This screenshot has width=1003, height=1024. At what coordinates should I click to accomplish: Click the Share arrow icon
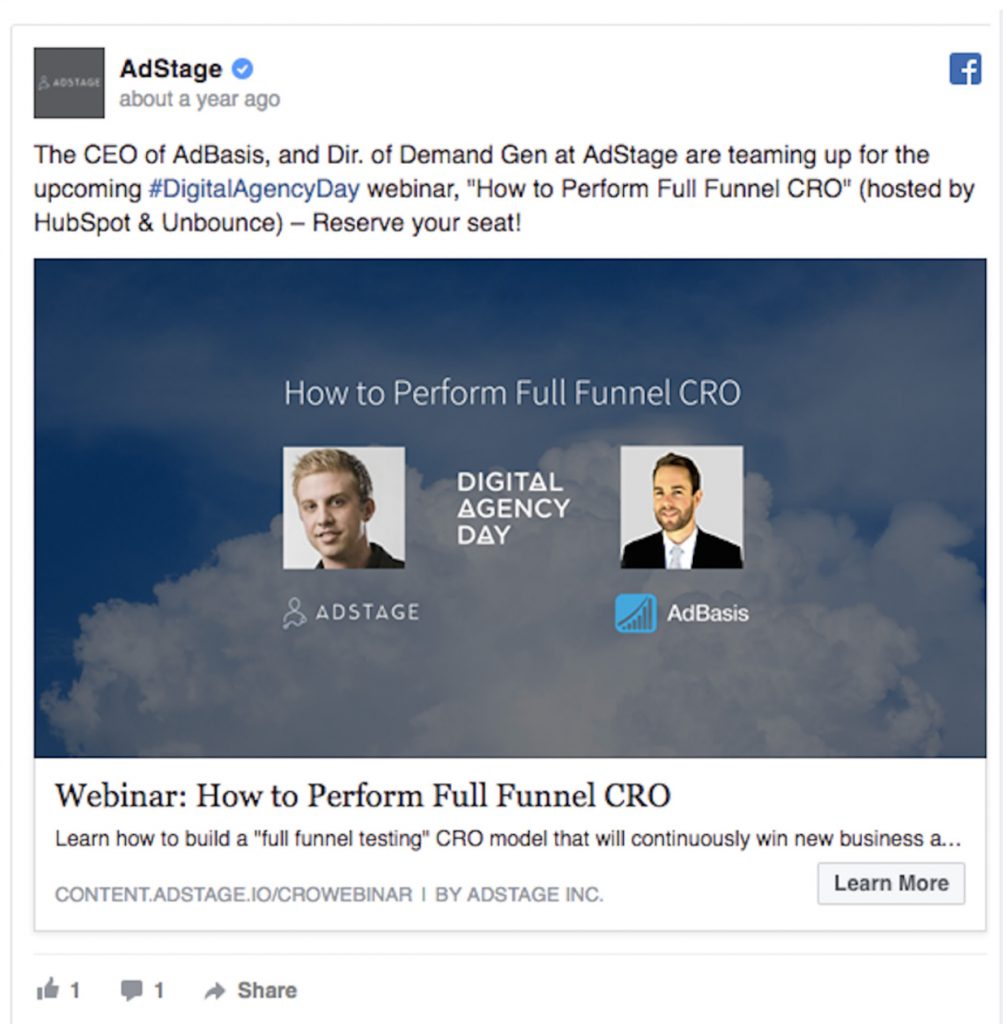pos(213,990)
